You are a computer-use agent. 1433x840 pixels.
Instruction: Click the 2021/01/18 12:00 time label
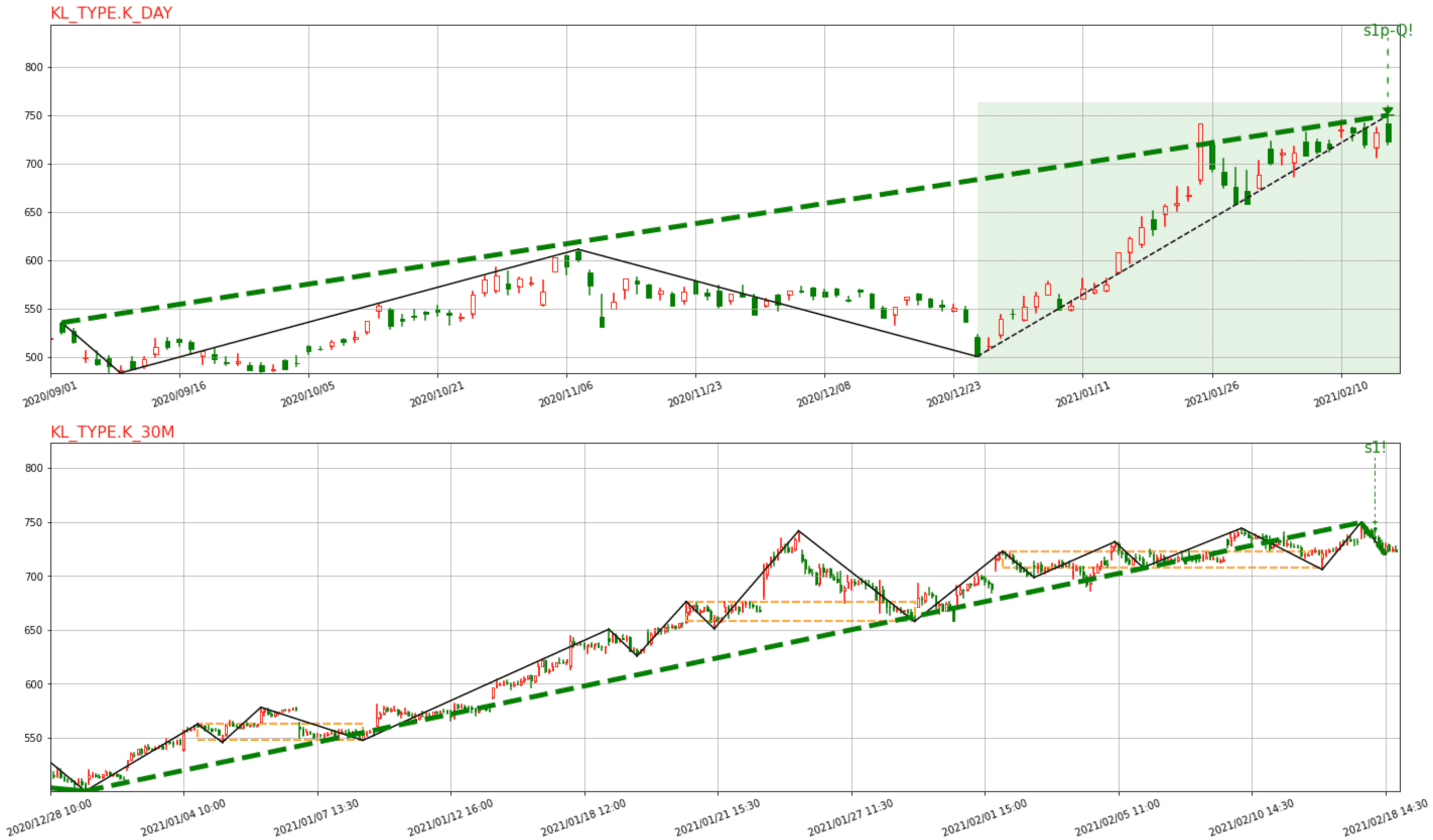pyautogui.click(x=583, y=817)
